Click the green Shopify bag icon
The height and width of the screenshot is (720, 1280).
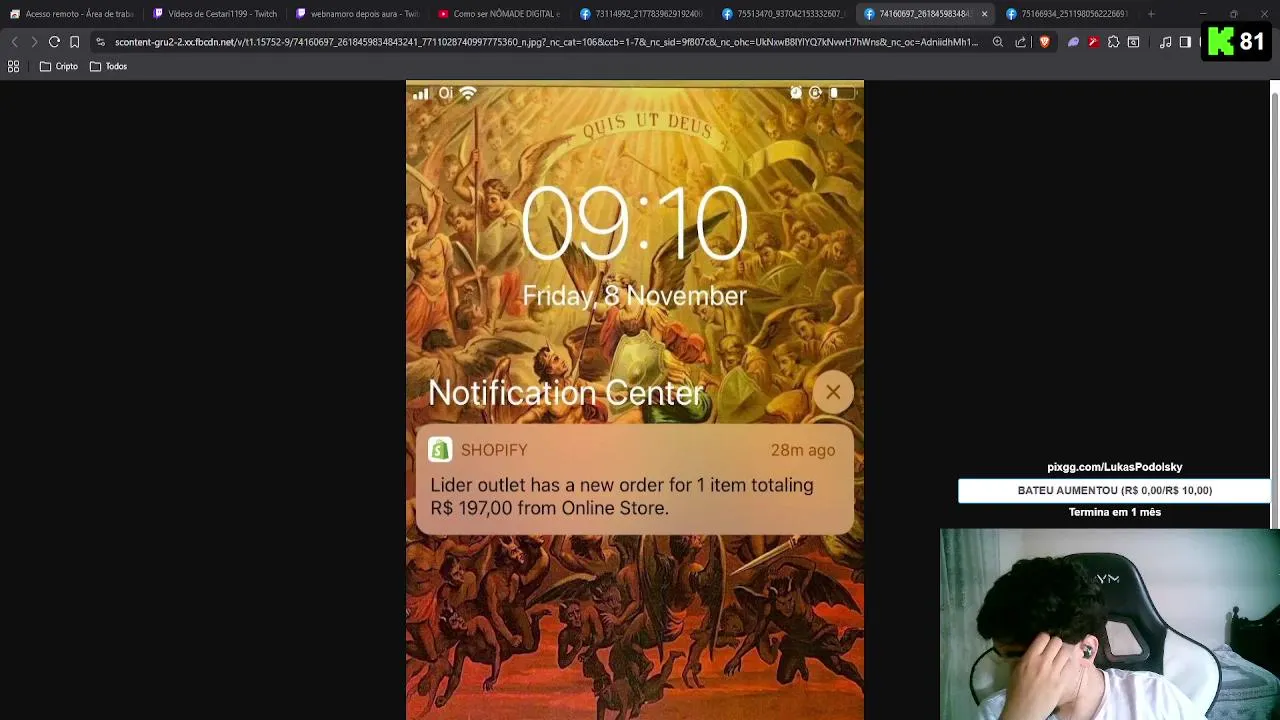click(x=440, y=450)
